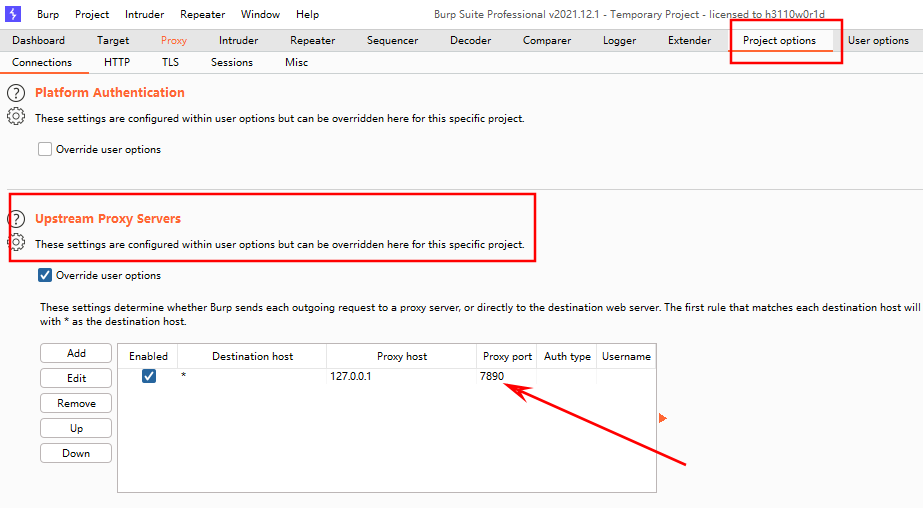Click Edit upstream proxy rule button
The image size is (923, 508).
point(76,378)
